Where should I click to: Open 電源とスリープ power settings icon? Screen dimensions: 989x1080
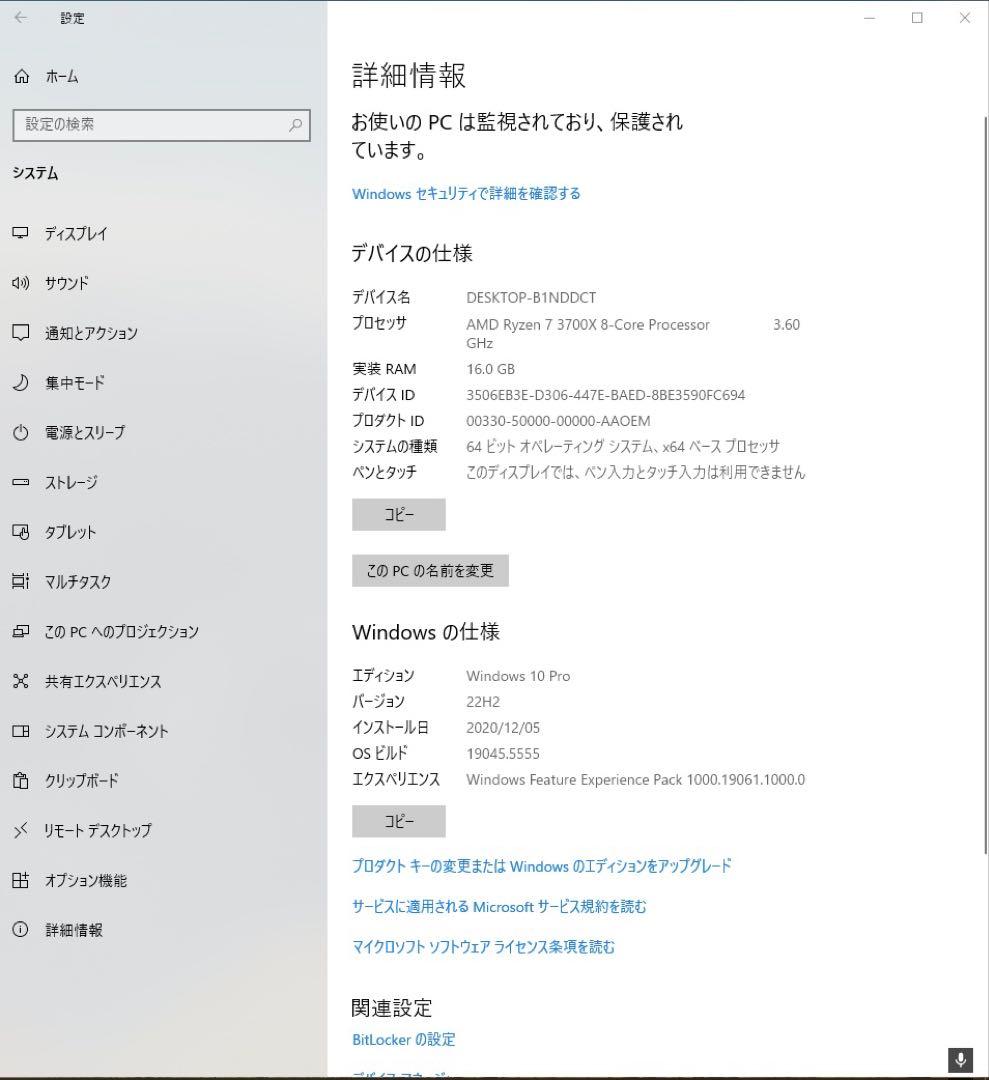(21, 432)
